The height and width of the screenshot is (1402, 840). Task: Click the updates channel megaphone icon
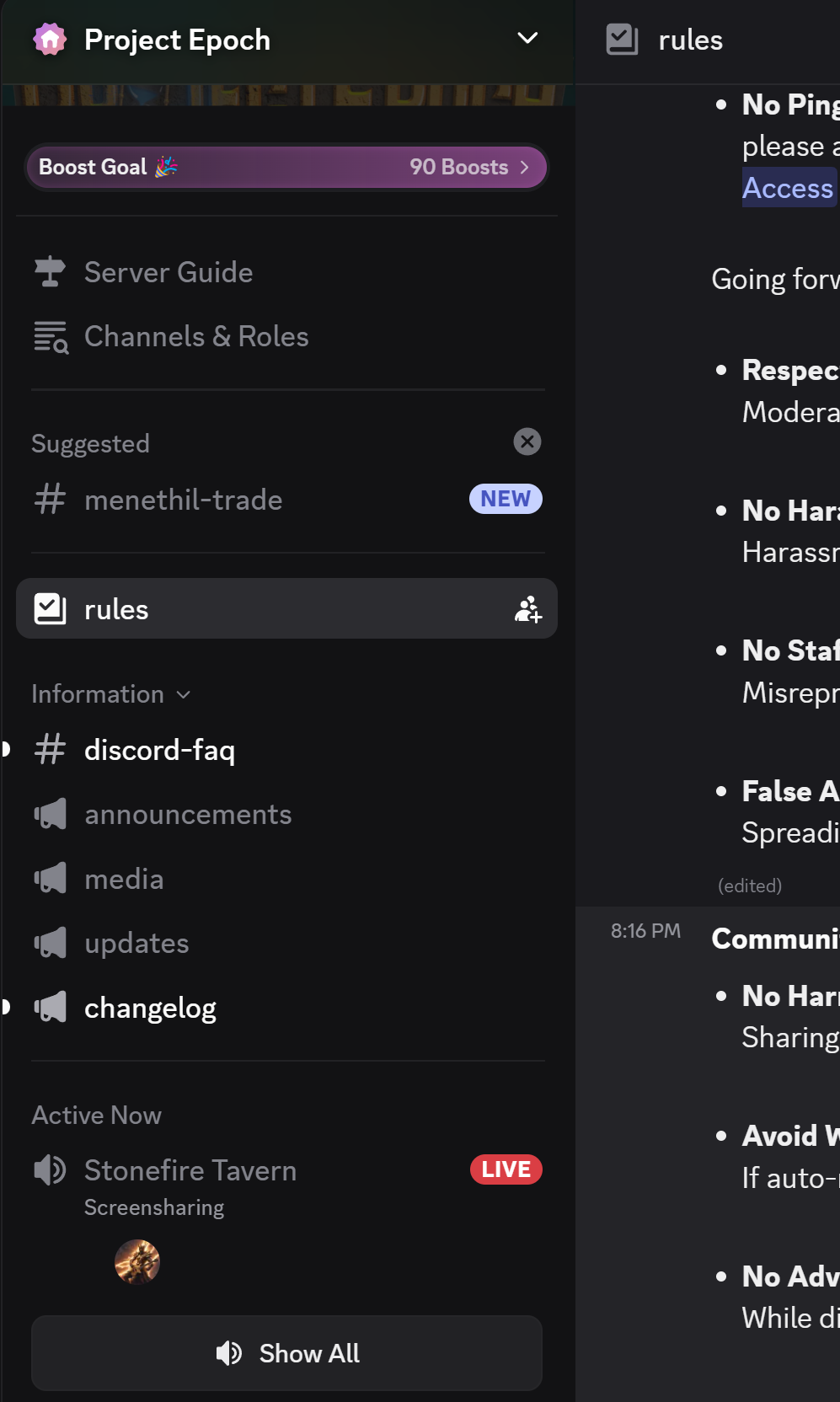51,943
